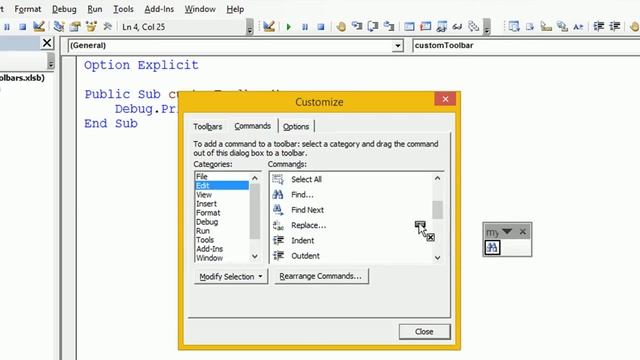640x360 pixels.
Task: Click Commands list scroll down arrow
Action: pos(438,258)
